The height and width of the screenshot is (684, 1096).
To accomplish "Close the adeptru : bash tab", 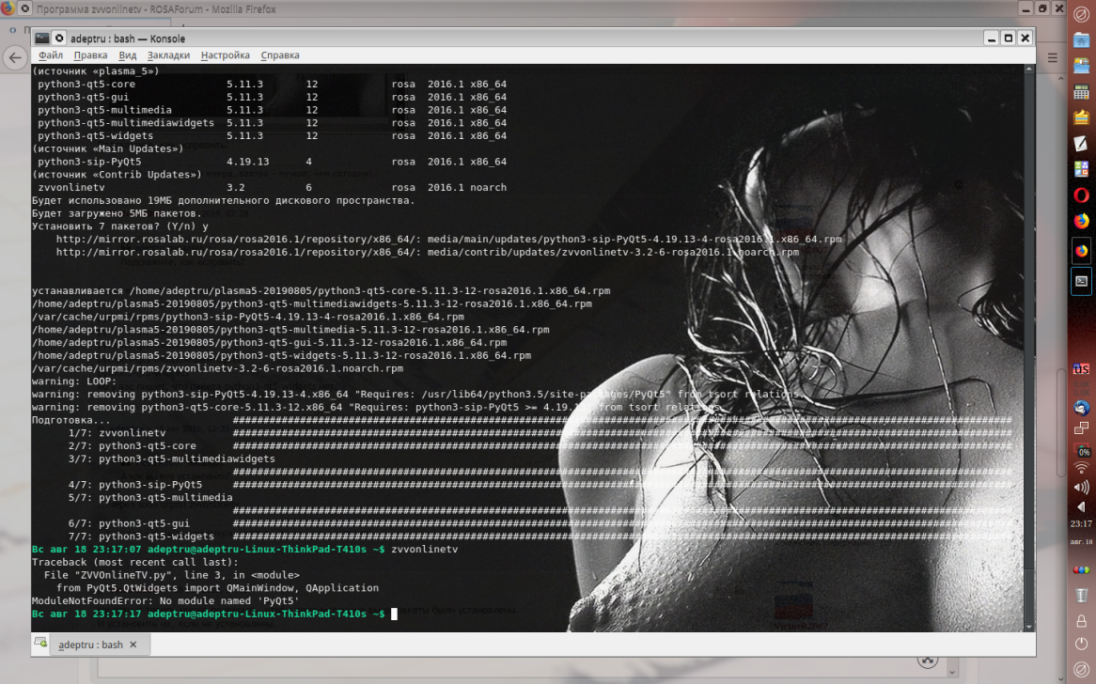I will (x=133, y=645).
